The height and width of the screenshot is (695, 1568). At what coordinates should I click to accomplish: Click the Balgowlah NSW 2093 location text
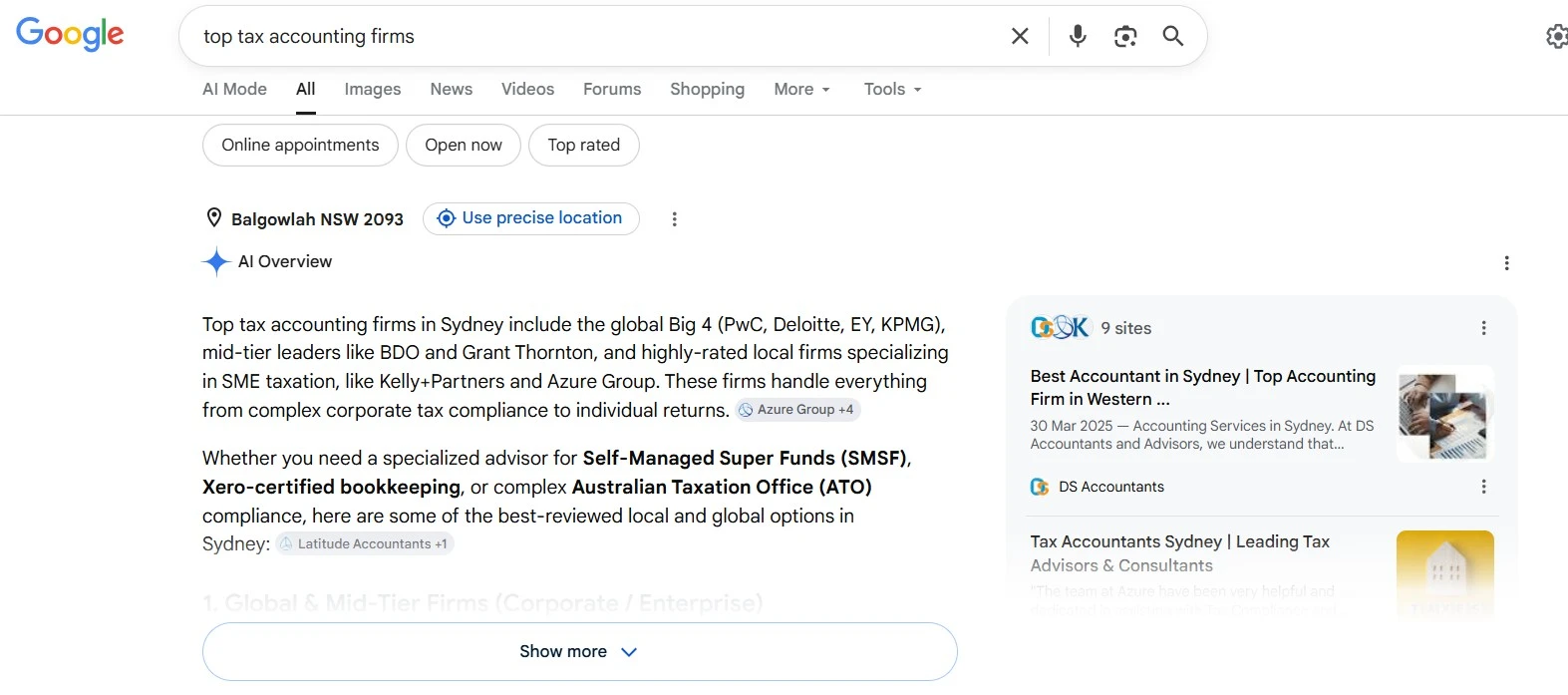pos(317,219)
